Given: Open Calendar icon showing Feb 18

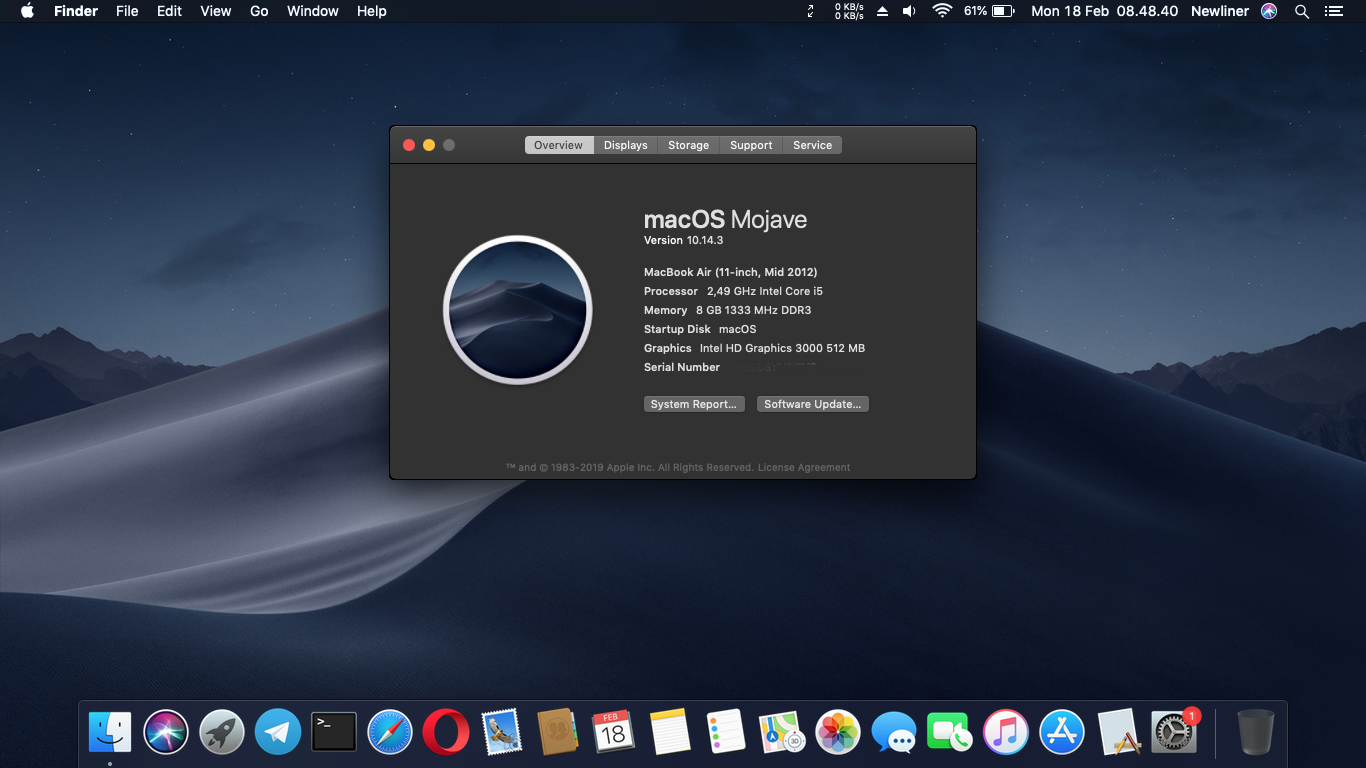Looking at the screenshot, I should pos(614,732).
